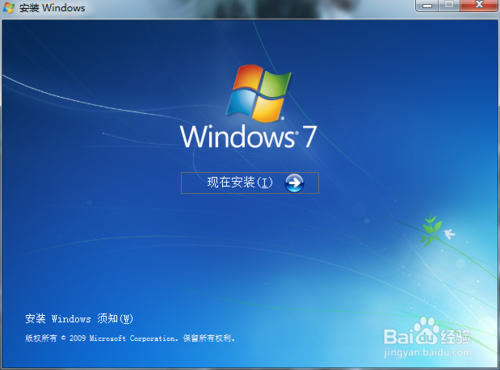
Task: Click the 现在安装 Chinese label inside the button
Action: coord(231,182)
